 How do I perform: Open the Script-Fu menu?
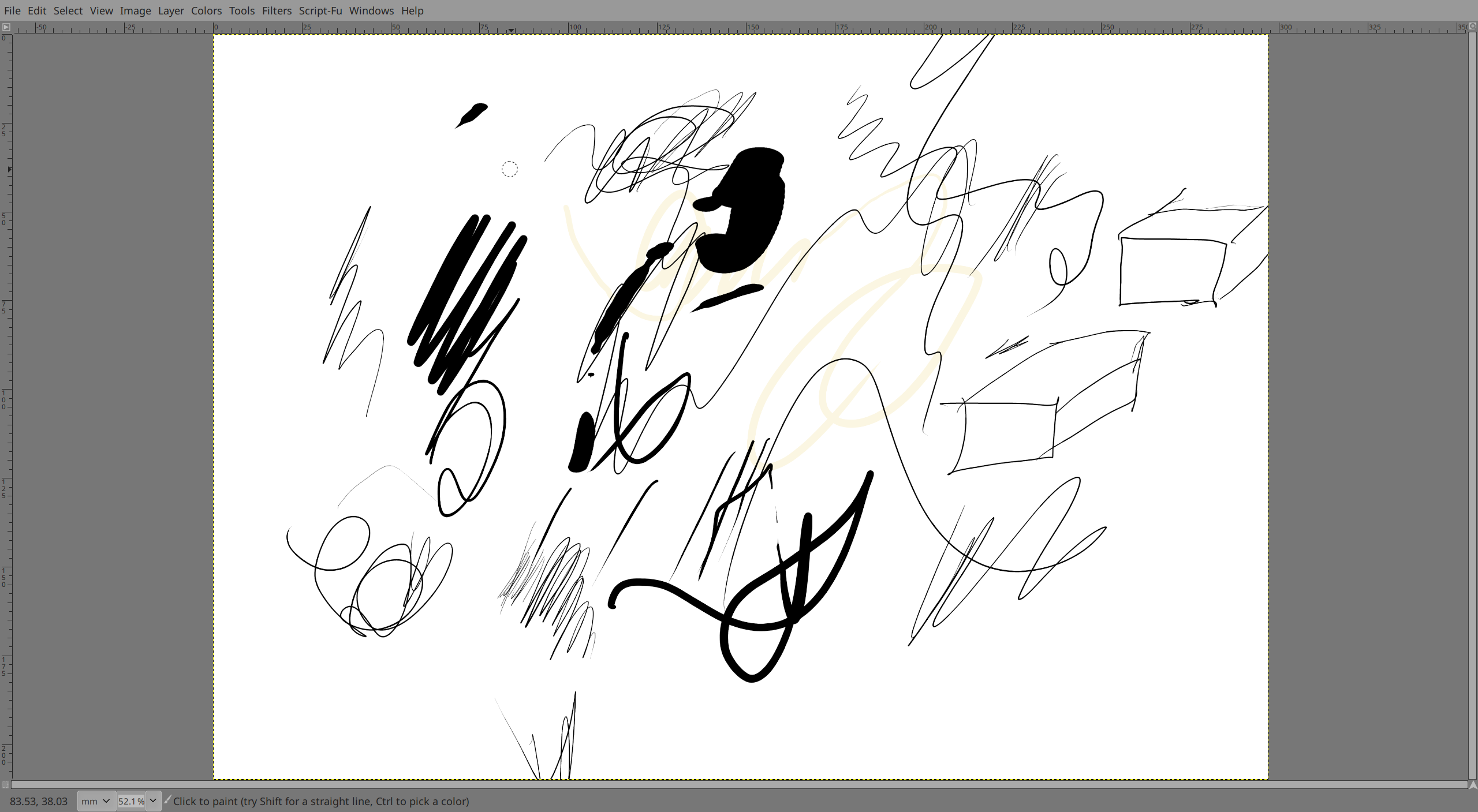pos(320,10)
